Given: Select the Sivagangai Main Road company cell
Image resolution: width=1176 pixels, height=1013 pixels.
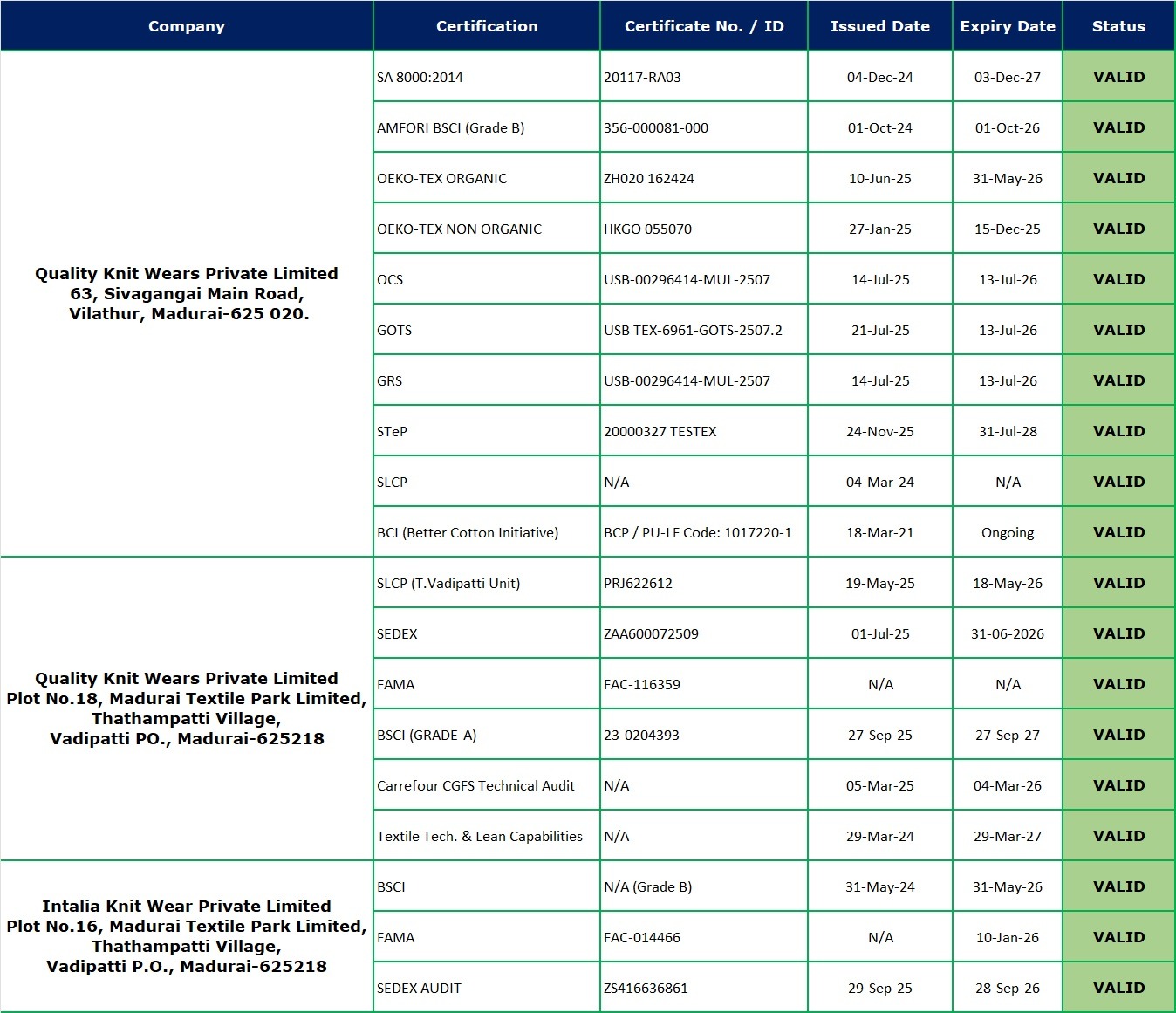Looking at the screenshot, I should [187, 294].
